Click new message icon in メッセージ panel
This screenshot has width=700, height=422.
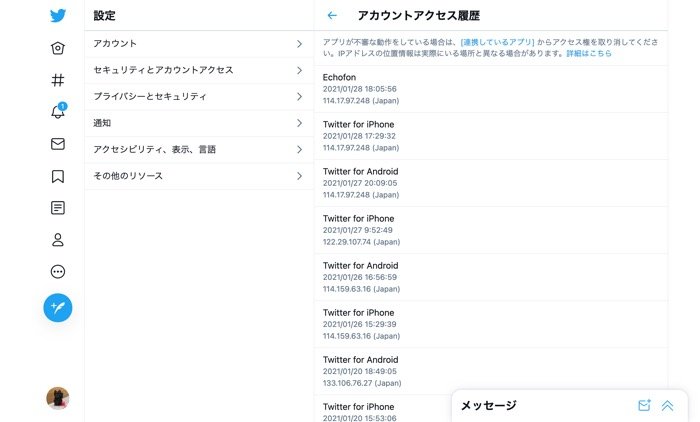[644, 405]
